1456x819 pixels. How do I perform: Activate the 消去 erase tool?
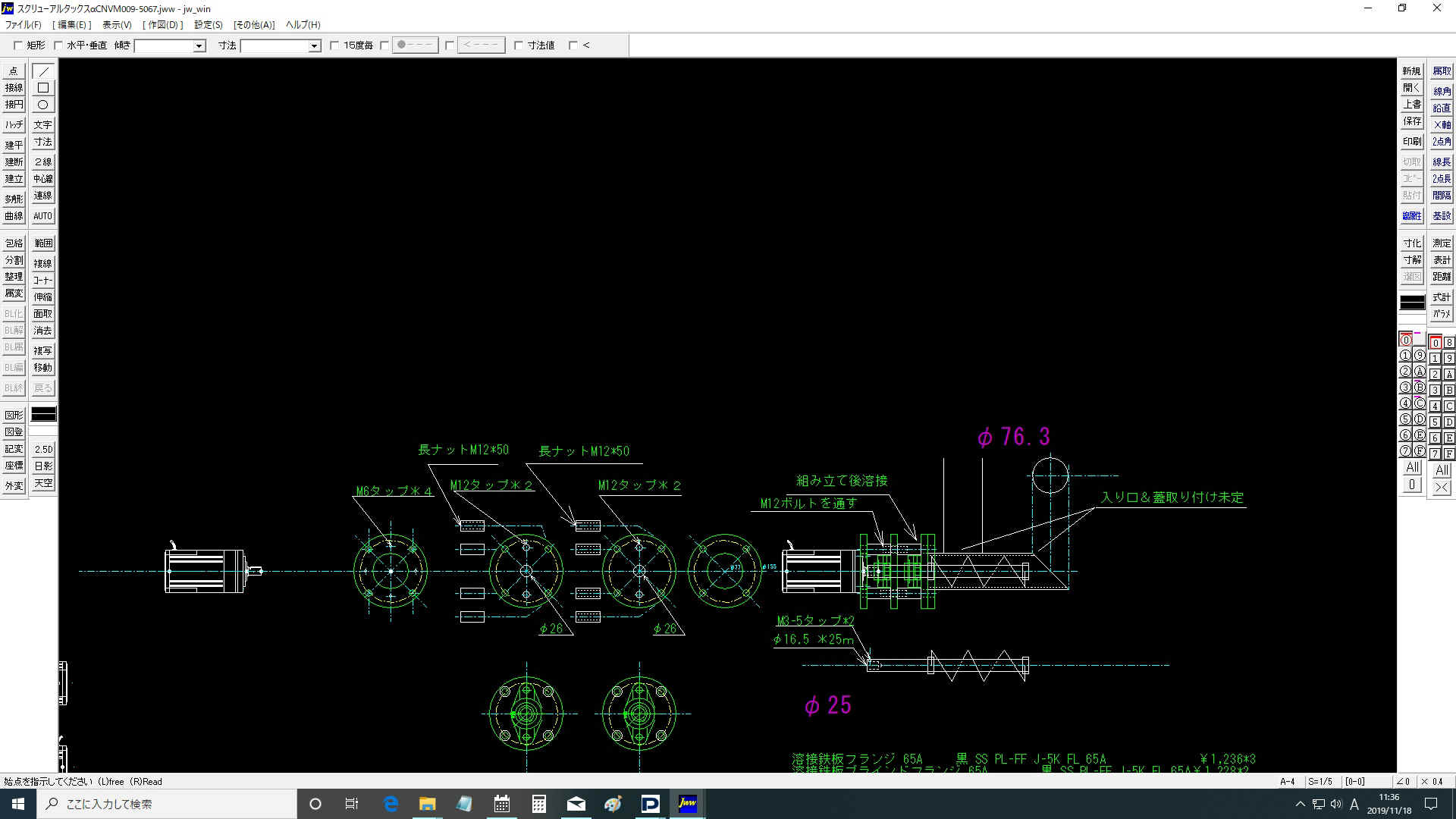(x=43, y=331)
